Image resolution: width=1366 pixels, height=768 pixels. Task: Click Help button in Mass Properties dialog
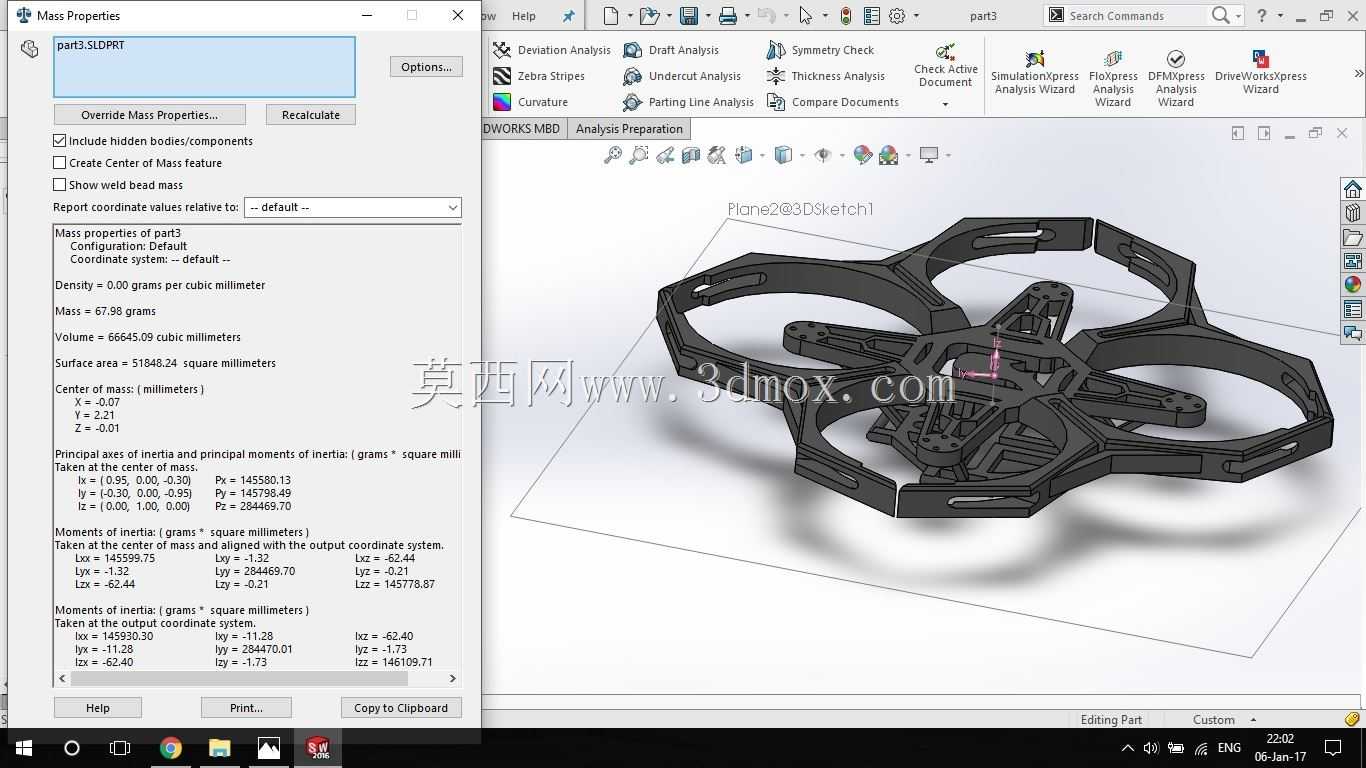tap(98, 708)
